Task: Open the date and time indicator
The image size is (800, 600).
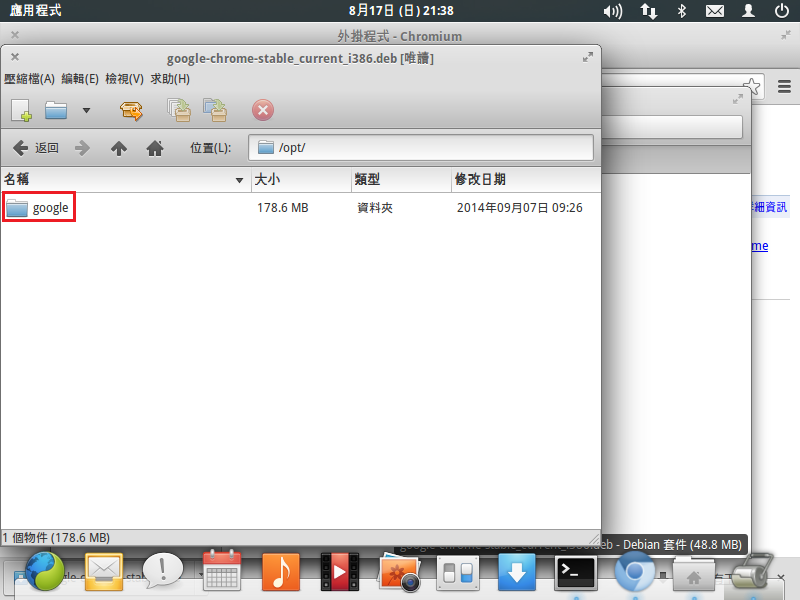Action: [x=401, y=11]
